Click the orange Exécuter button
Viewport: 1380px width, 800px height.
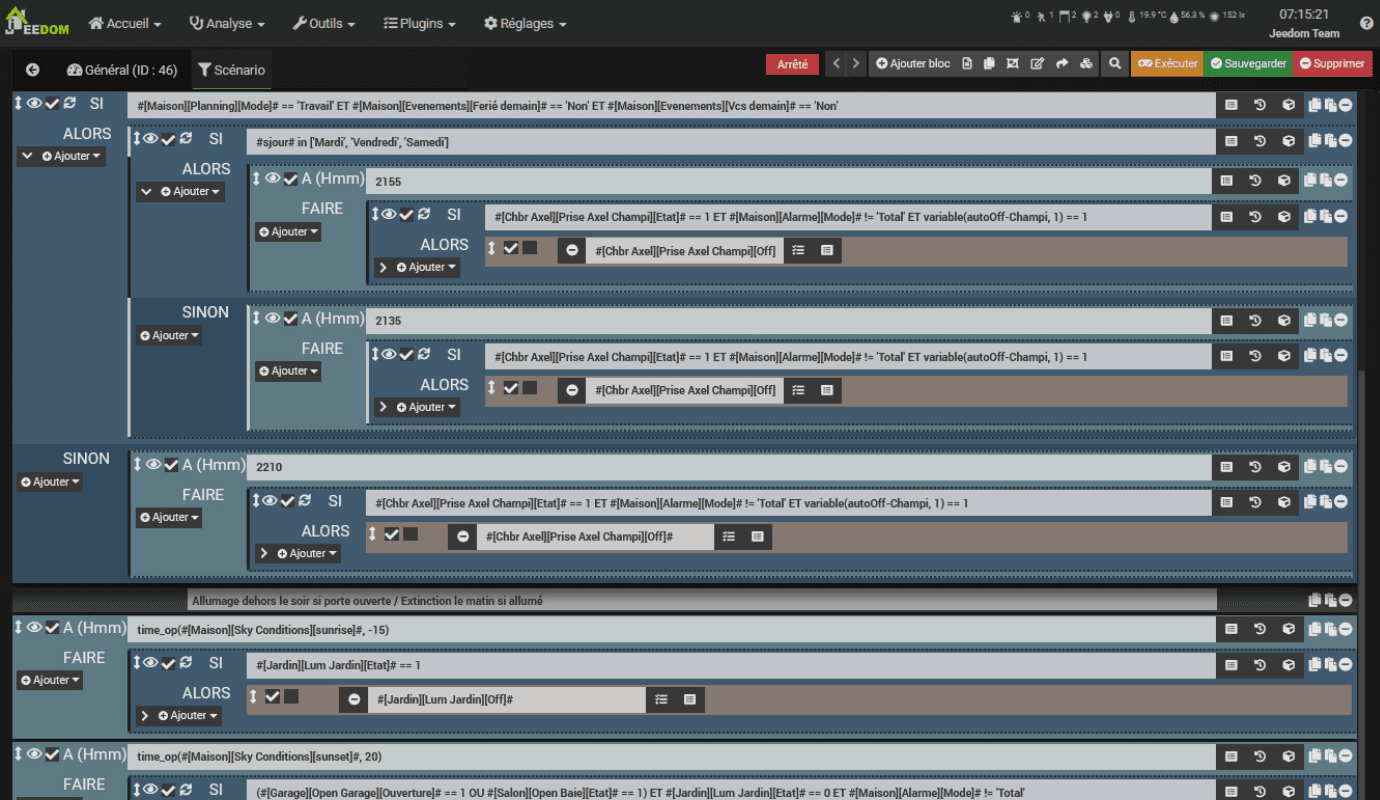pyautogui.click(x=1167, y=64)
